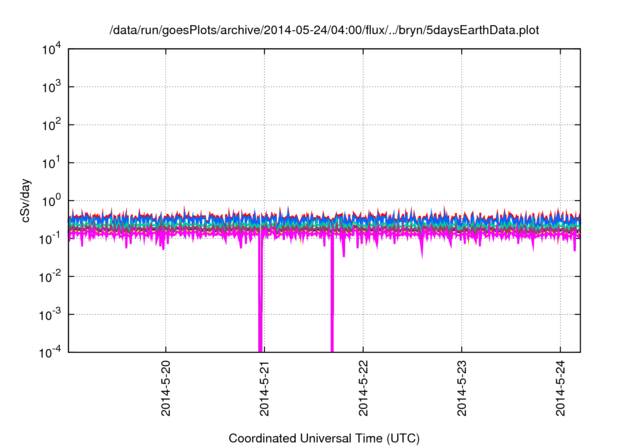Click the 10^4 y-axis tick label
The image size is (640, 448).
coord(52,49)
